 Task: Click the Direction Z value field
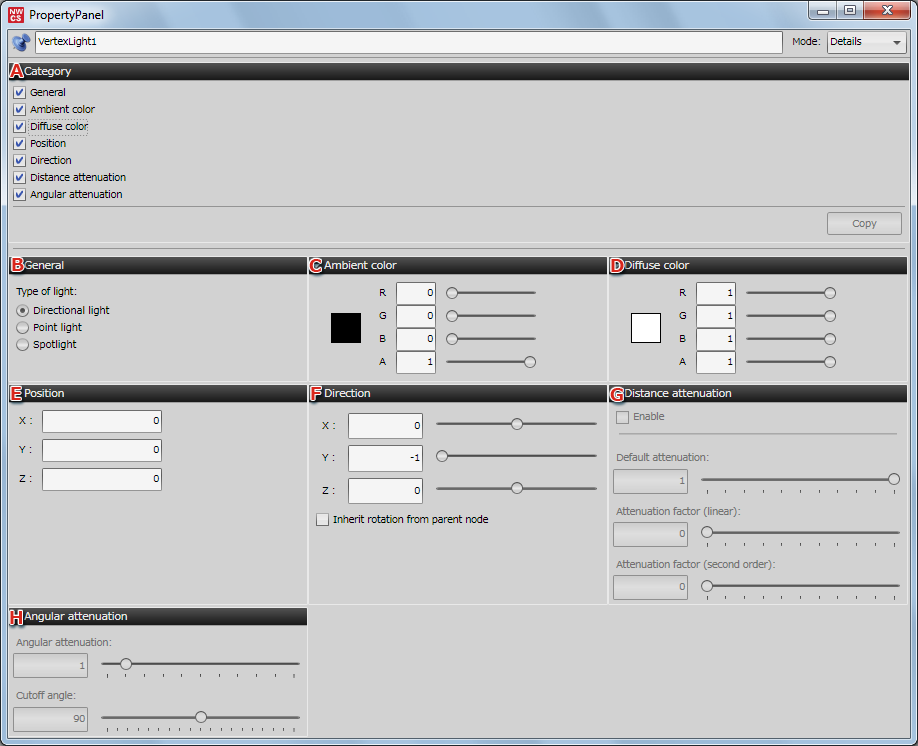(385, 491)
